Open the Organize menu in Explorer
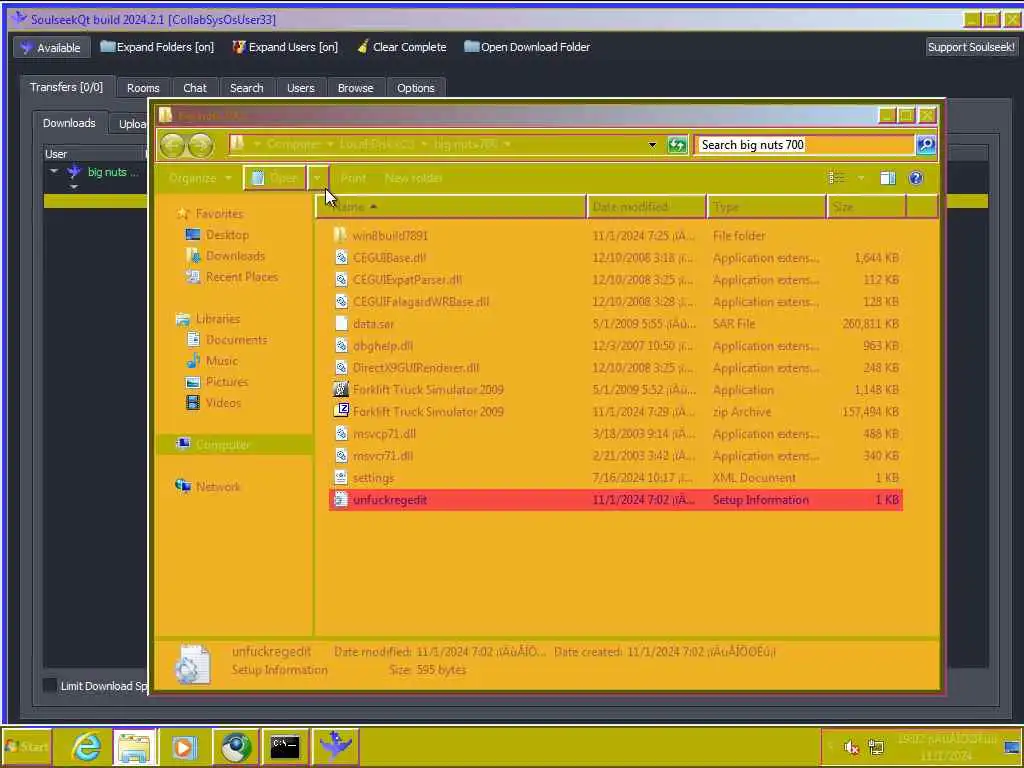 coord(199,178)
